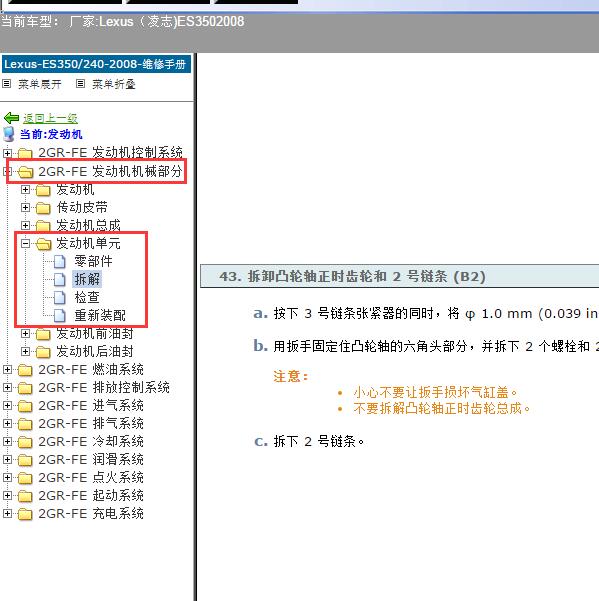Click folder icon of 2GR-FE 发动机控制系统
599x601 pixels.
pyautogui.click(x=25, y=153)
